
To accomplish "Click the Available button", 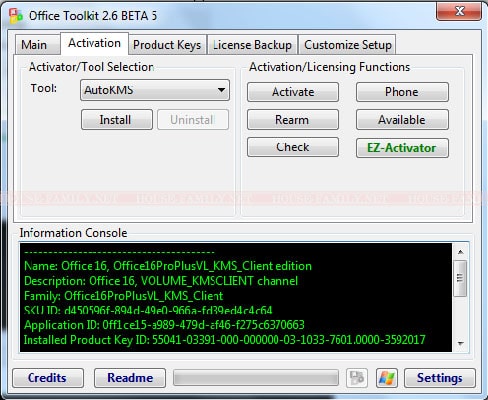I will pos(402,120).
